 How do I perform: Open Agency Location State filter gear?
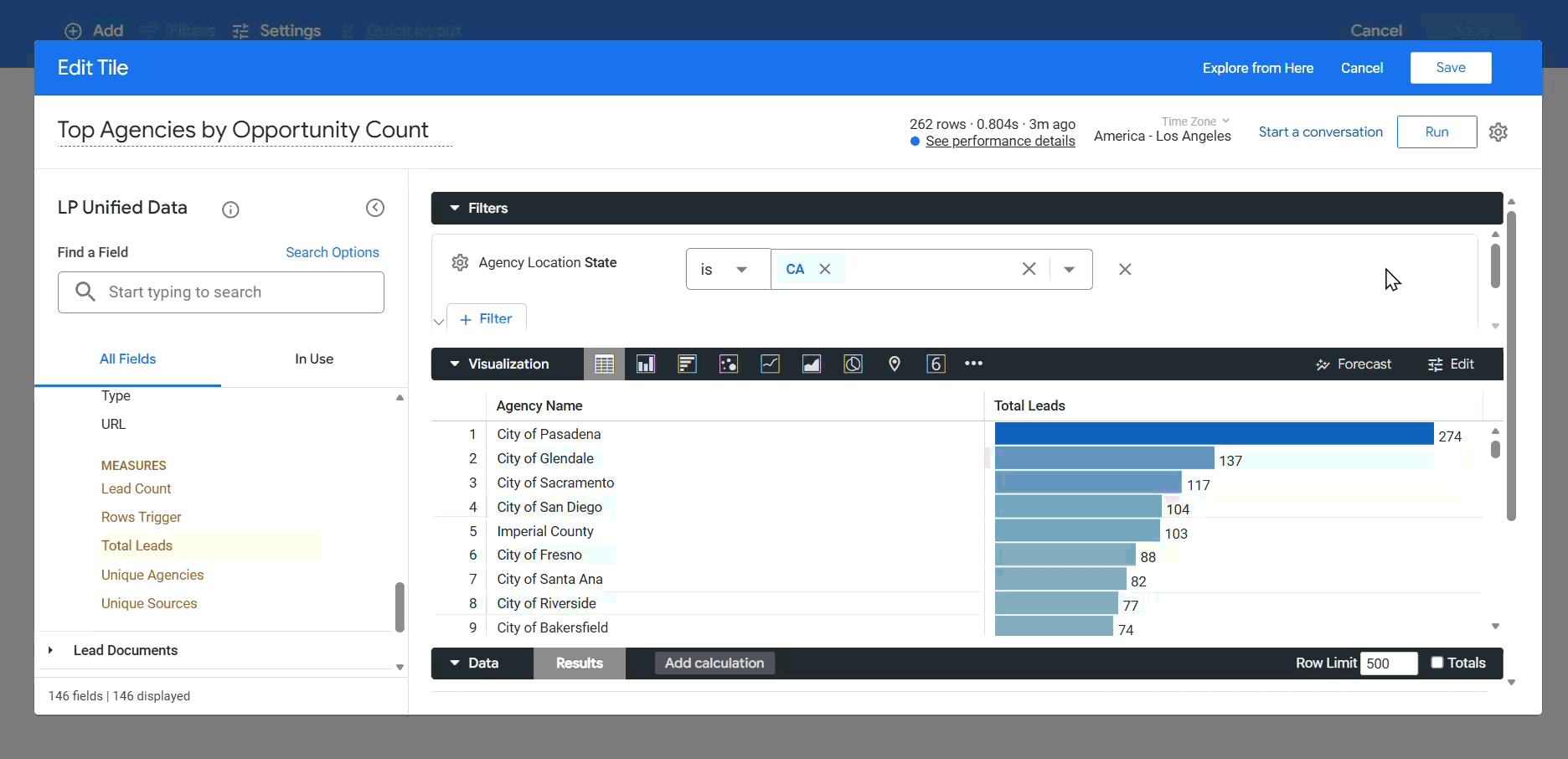pyautogui.click(x=460, y=263)
